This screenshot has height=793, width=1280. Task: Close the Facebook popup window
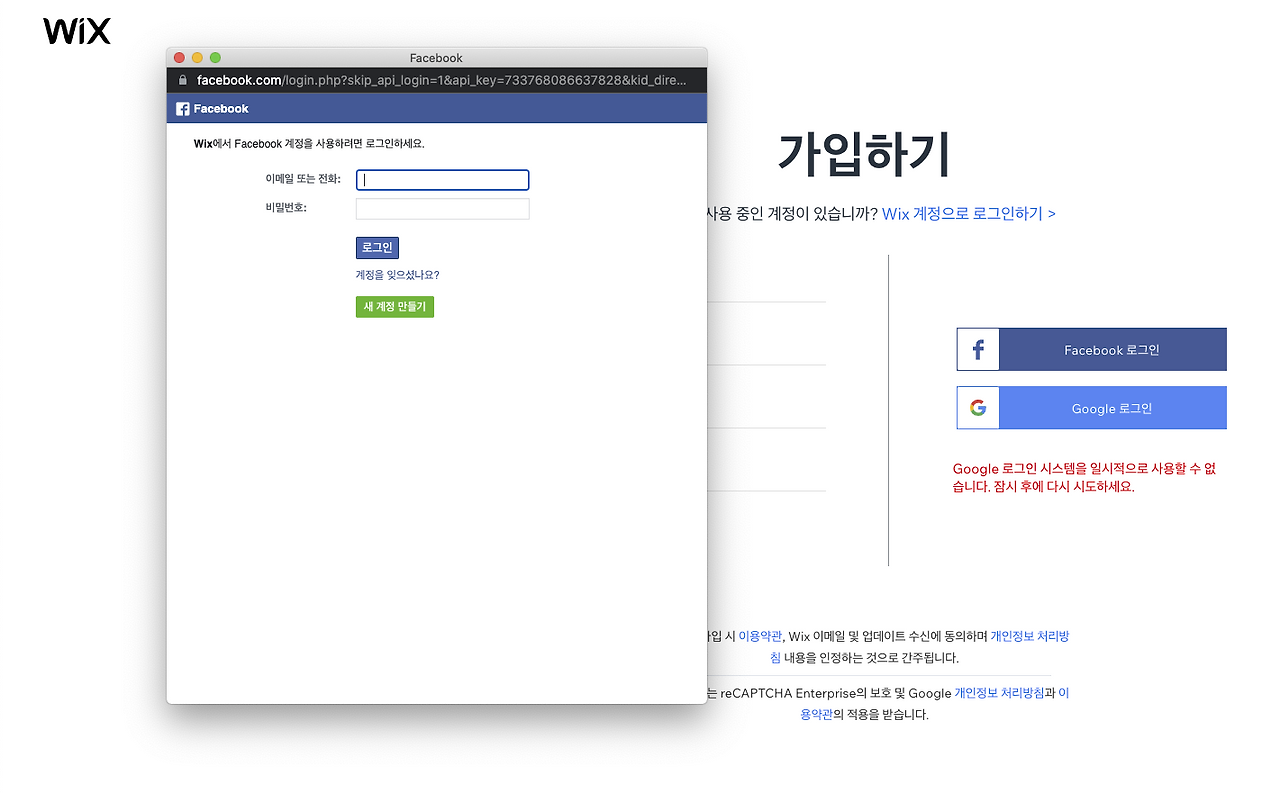coord(180,58)
